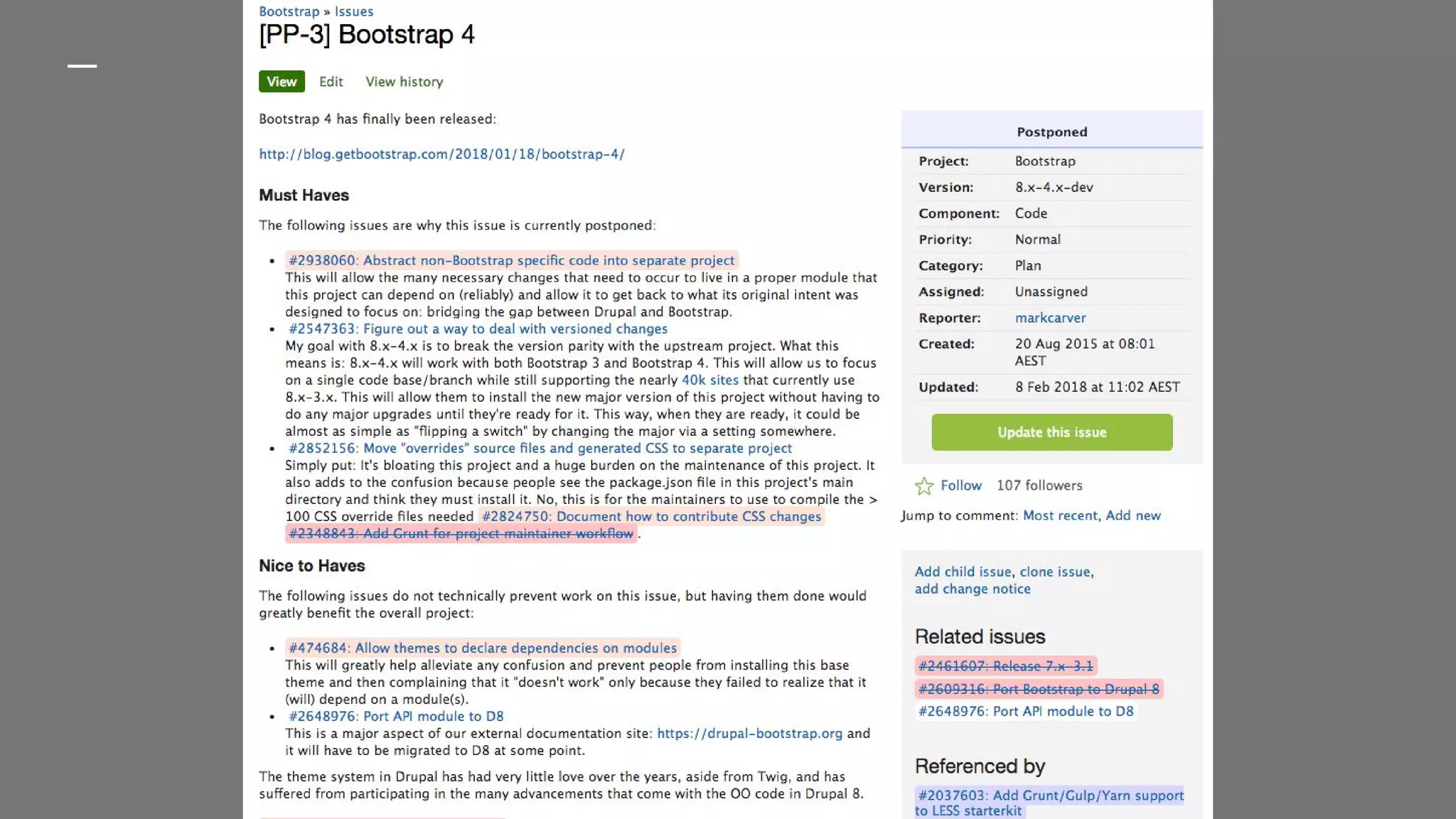
Task: Open the blog.getbootstrap.com bootstrap-4 link
Action: (441, 154)
